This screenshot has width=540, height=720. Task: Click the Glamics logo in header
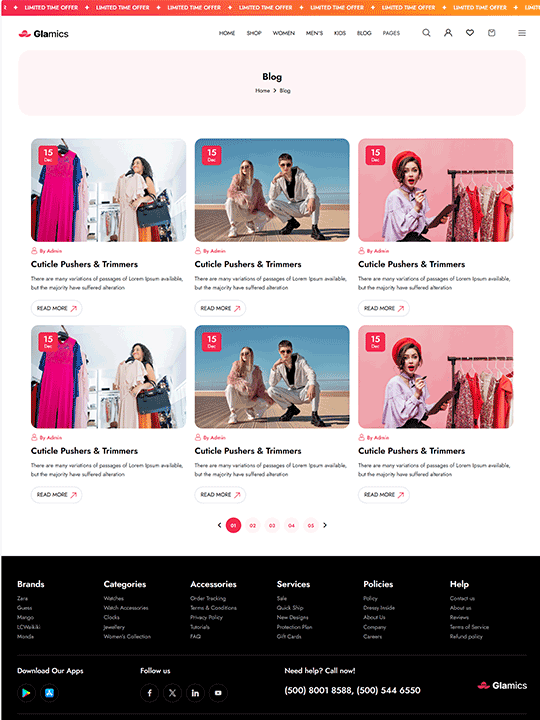(43, 34)
